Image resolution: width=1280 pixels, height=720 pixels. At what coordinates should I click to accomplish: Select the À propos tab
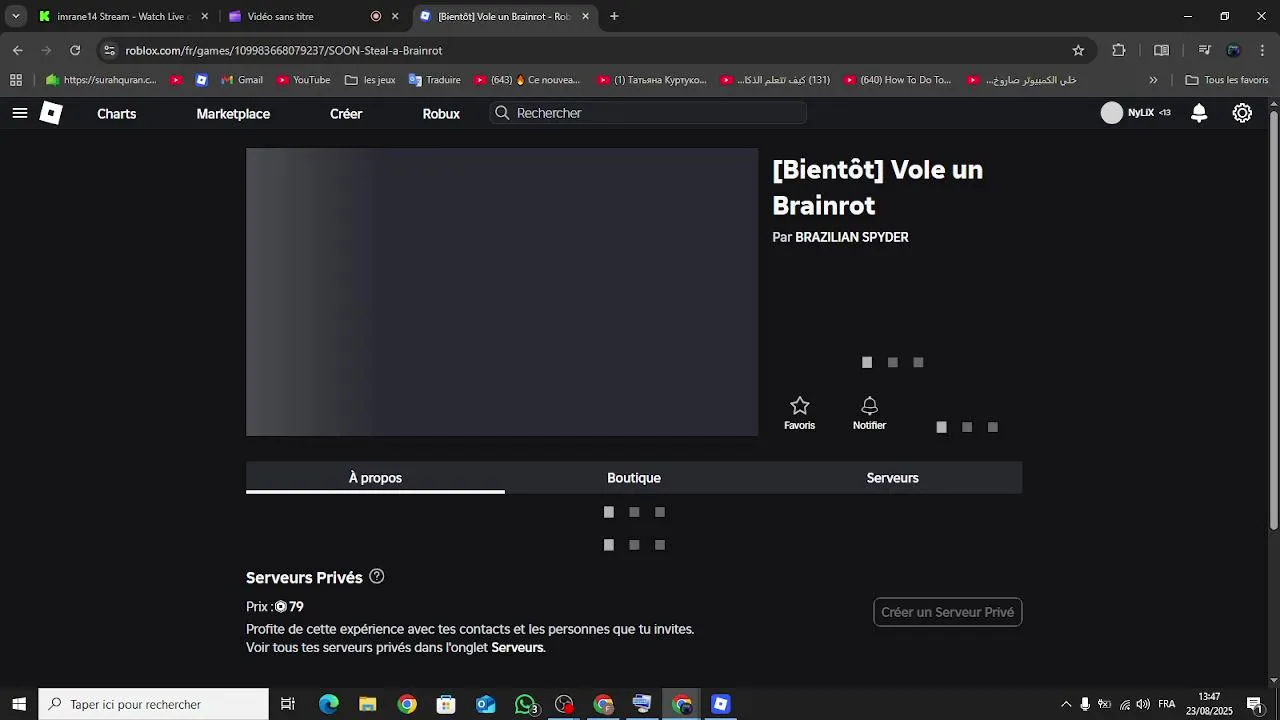click(x=375, y=477)
